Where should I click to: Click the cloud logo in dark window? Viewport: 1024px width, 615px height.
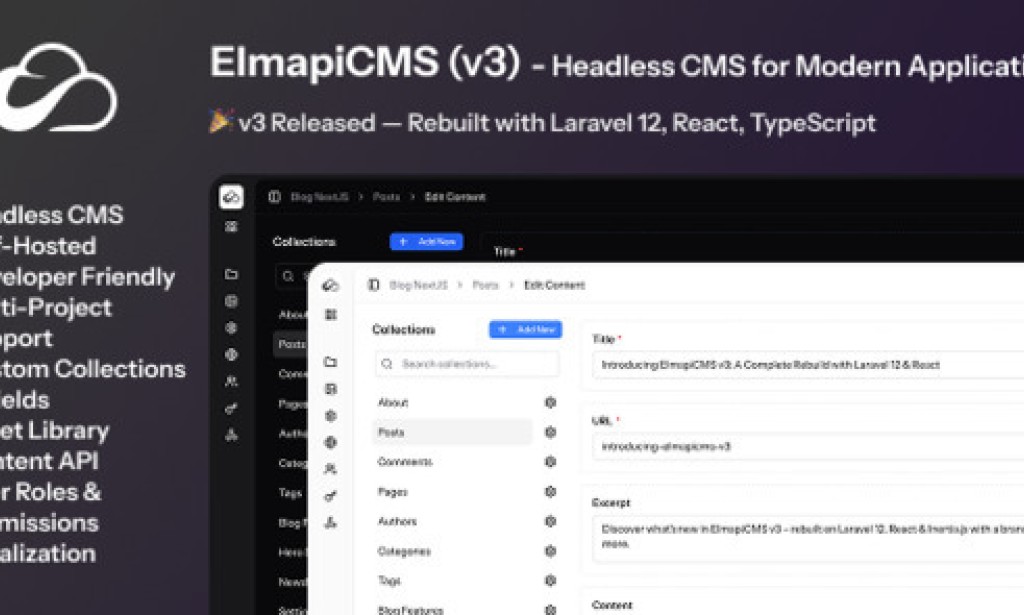(x=231, y=197)
